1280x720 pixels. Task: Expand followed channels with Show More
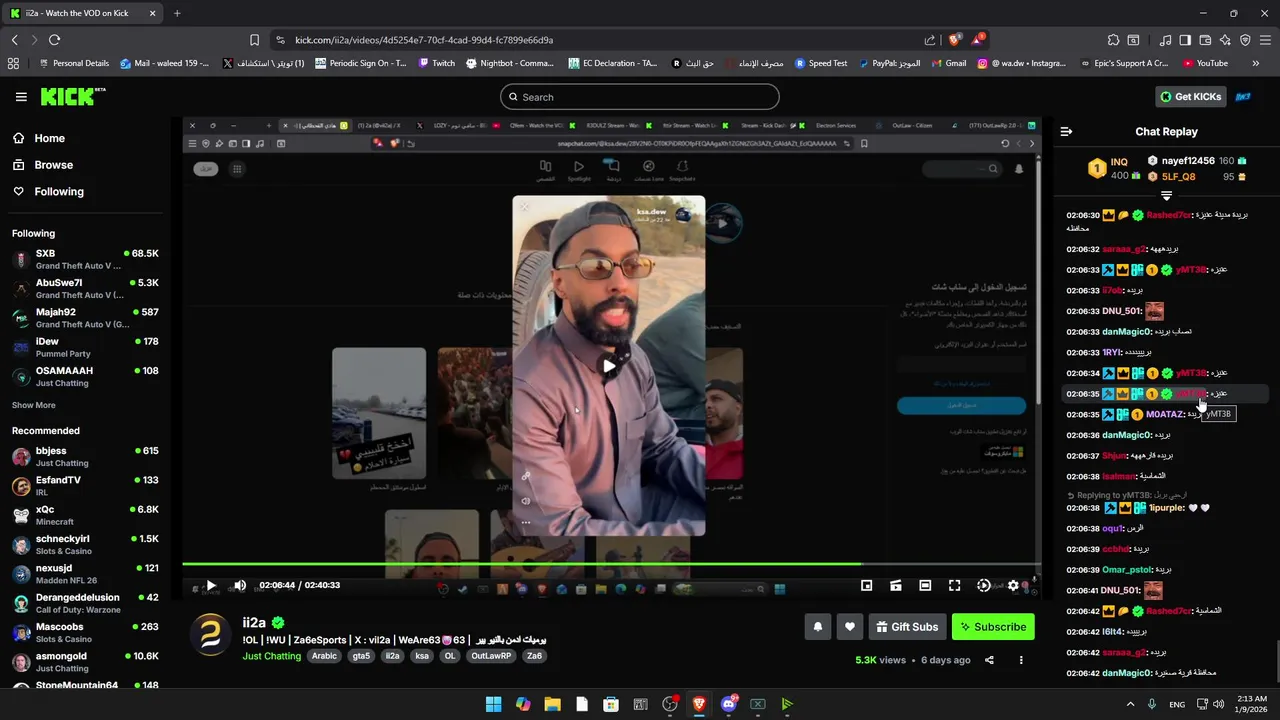coord(34,405)
